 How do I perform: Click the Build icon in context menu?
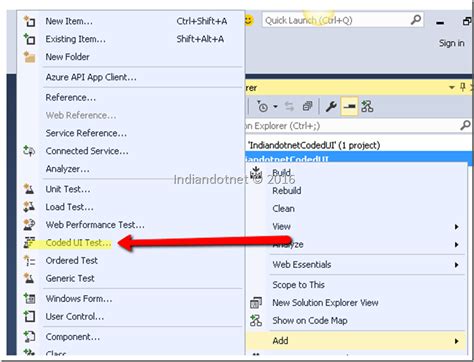(256, 173)
